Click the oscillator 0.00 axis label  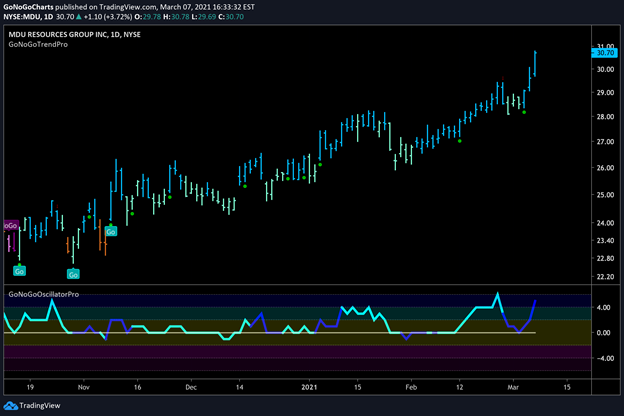coord(603,333)
